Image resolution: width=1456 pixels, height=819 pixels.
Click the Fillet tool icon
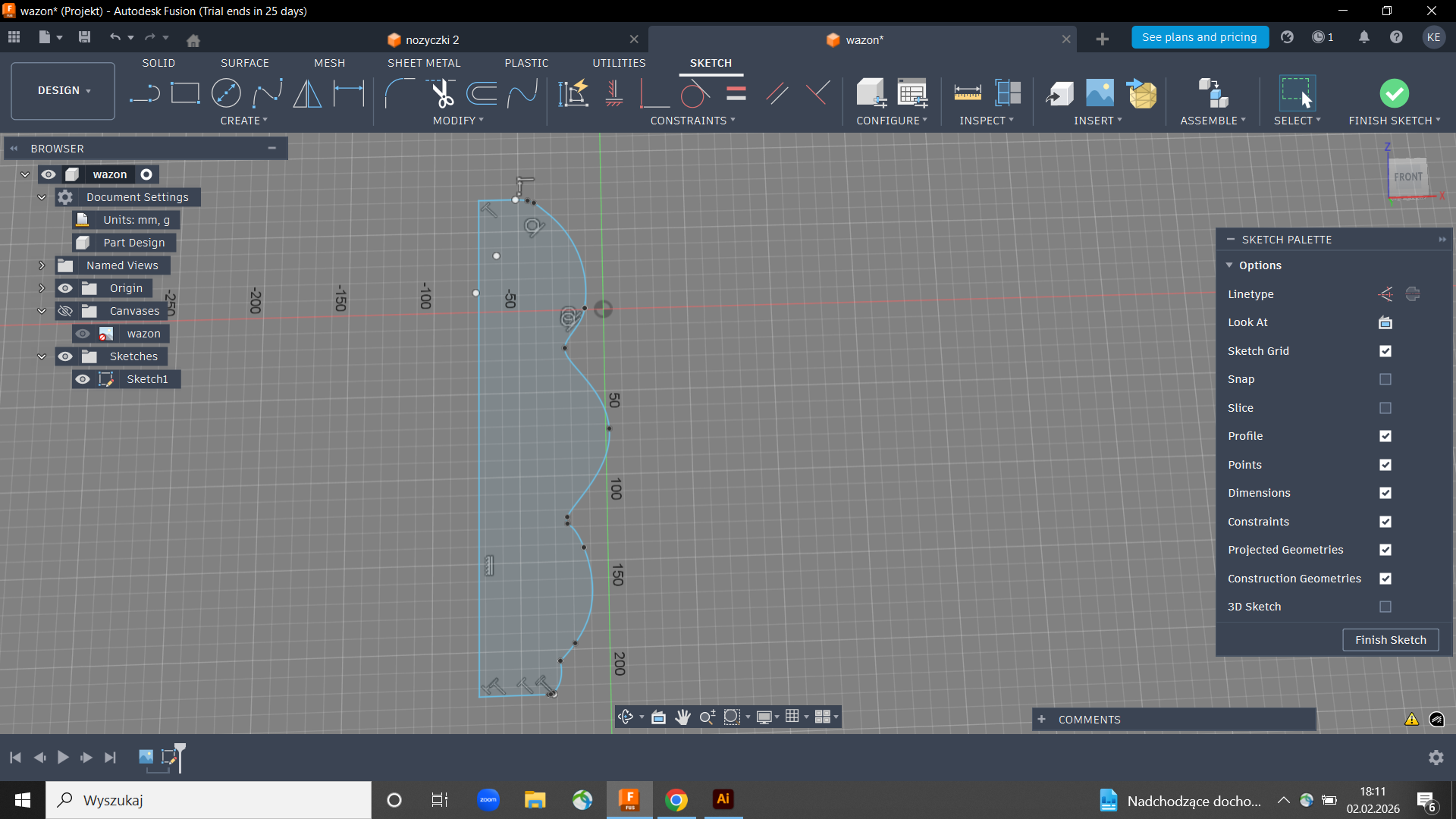point(399,93)
